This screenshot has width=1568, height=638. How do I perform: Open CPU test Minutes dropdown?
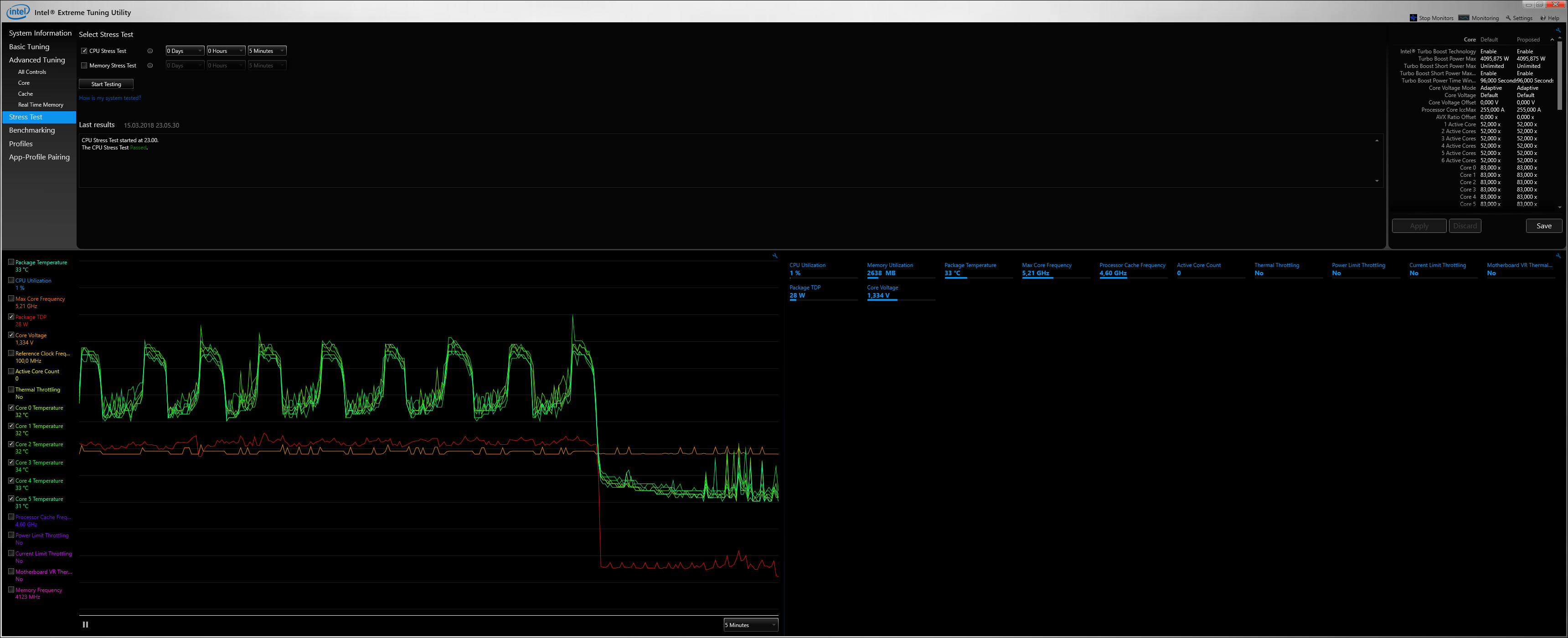coord(267,51)
